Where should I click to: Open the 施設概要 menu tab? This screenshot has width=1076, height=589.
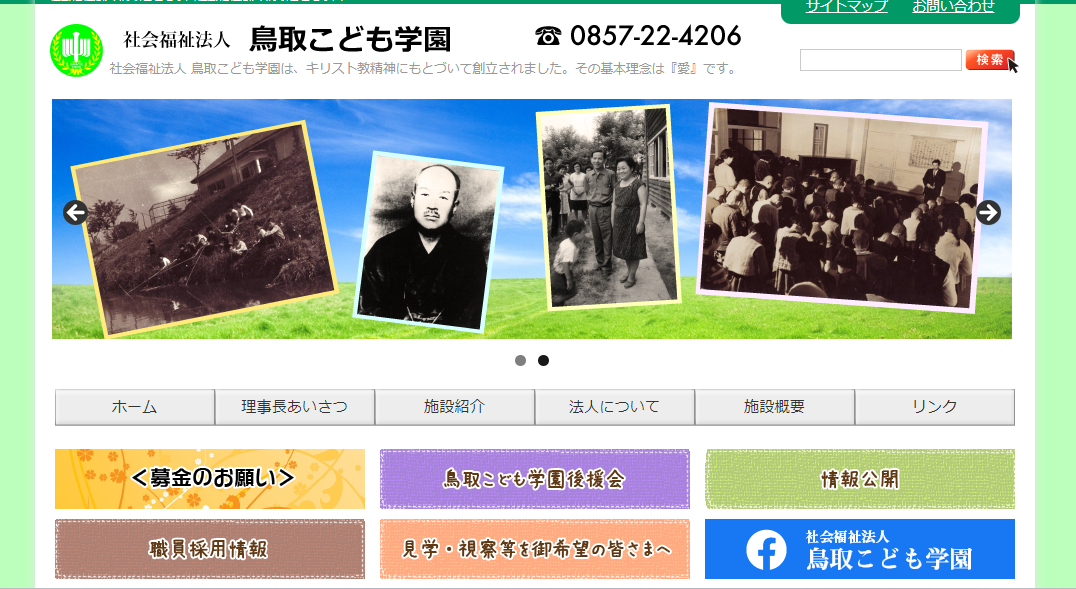pyautogui.click(x=774, y=407)
